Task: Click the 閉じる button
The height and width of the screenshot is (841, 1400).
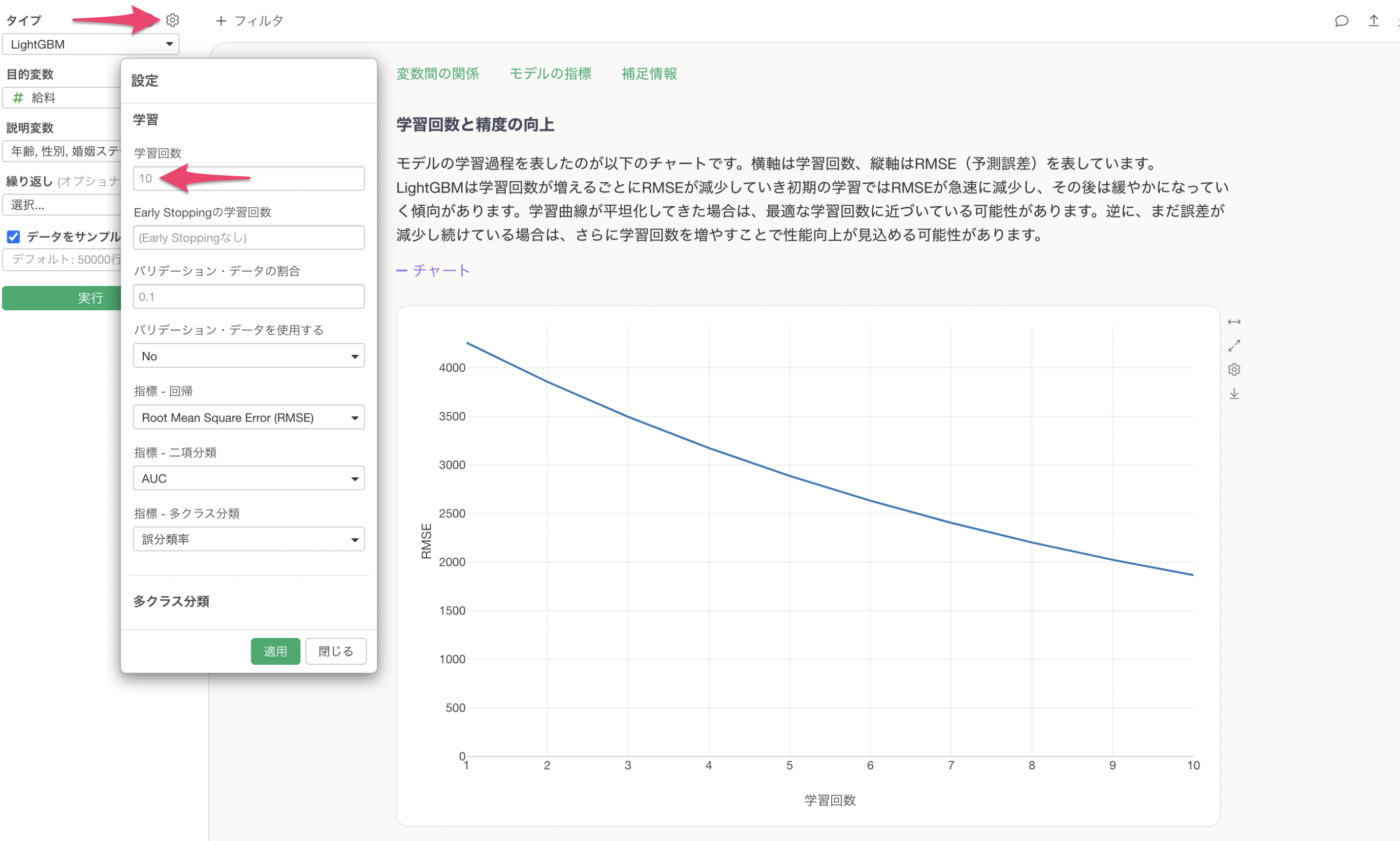Action: (336, 651)
